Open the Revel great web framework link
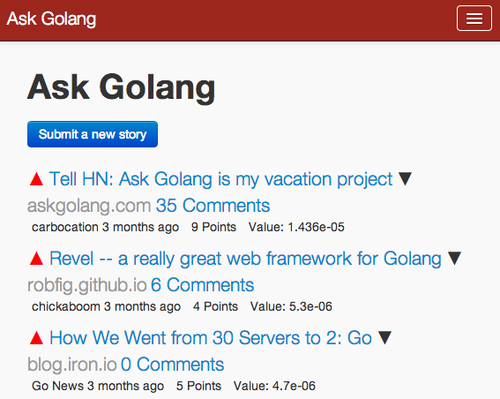Screen dimensions: 500x399 click(245, 259)
